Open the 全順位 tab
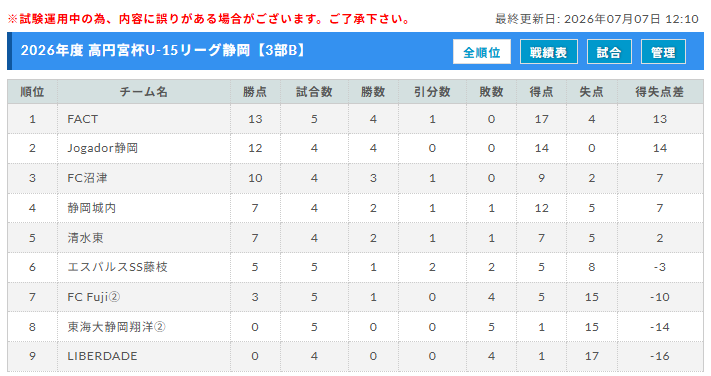 482,52
